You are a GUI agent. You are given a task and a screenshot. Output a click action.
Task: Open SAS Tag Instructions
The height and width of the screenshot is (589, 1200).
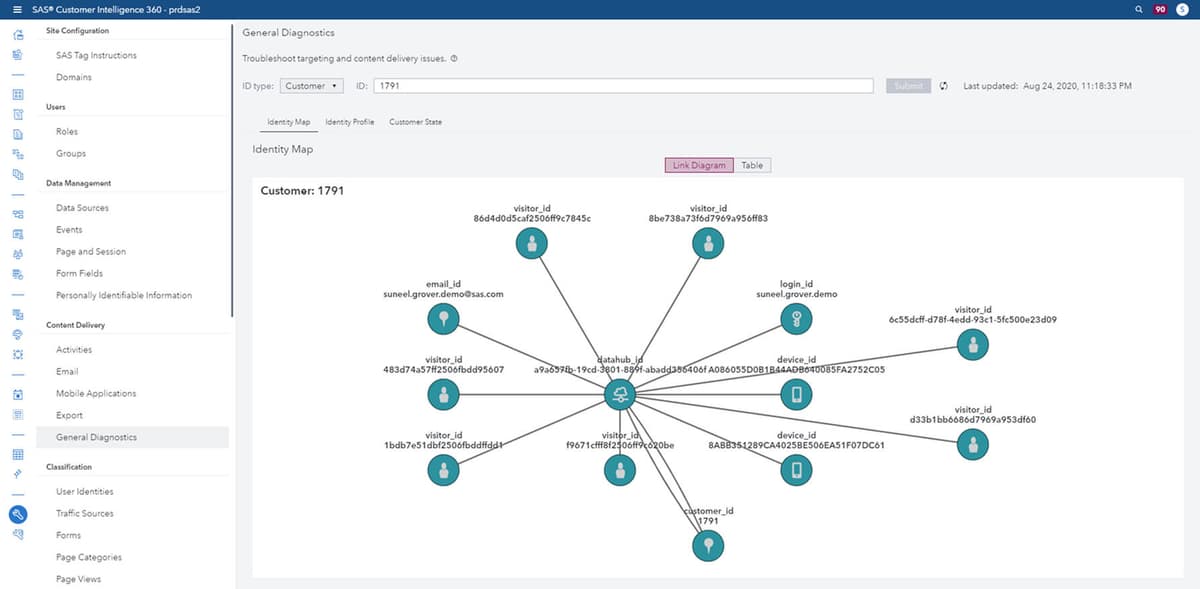click(x=97, y=55)
